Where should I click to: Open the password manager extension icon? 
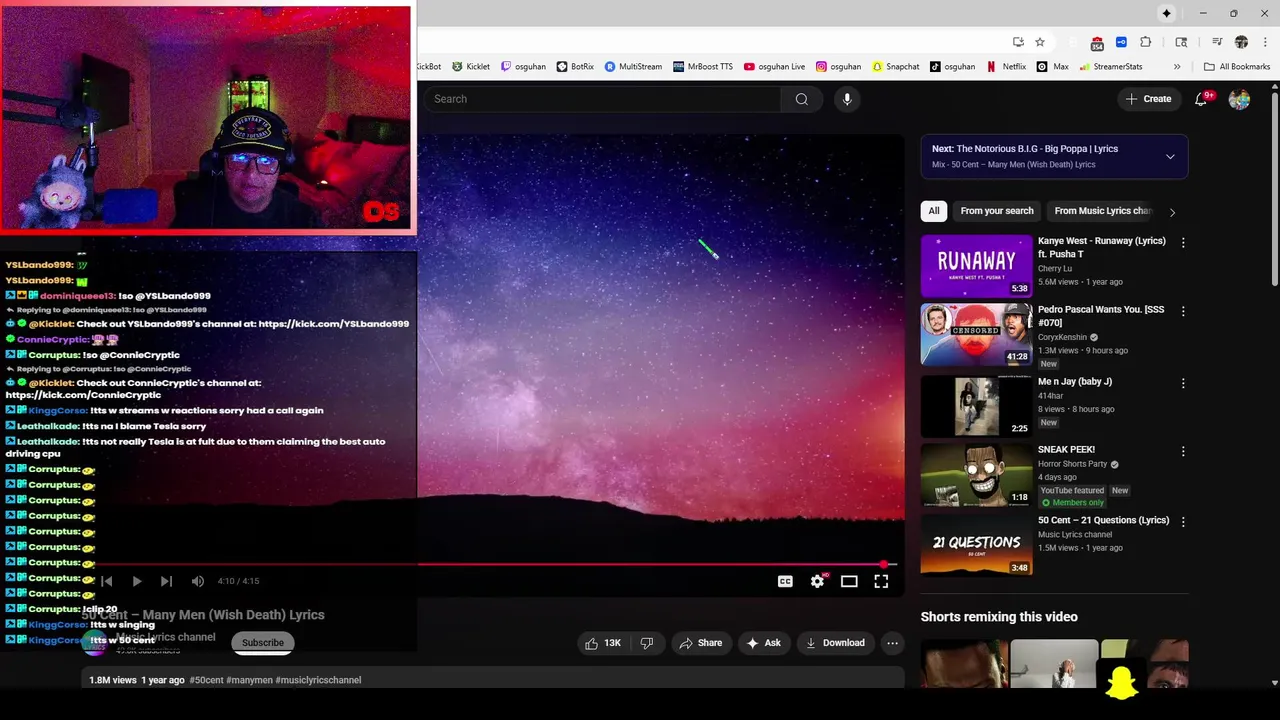tap(1121, 42)
